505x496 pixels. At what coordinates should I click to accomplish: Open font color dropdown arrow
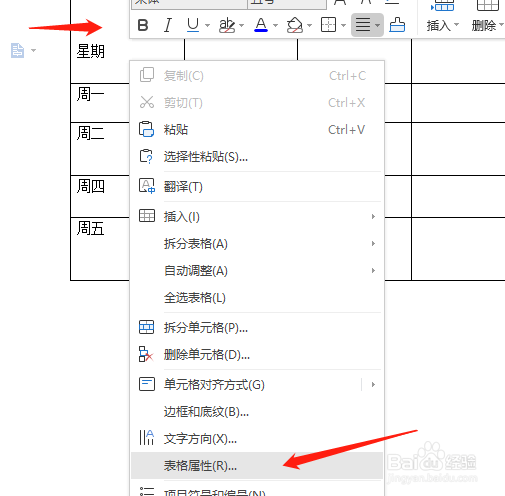click(x=275, y=25)
